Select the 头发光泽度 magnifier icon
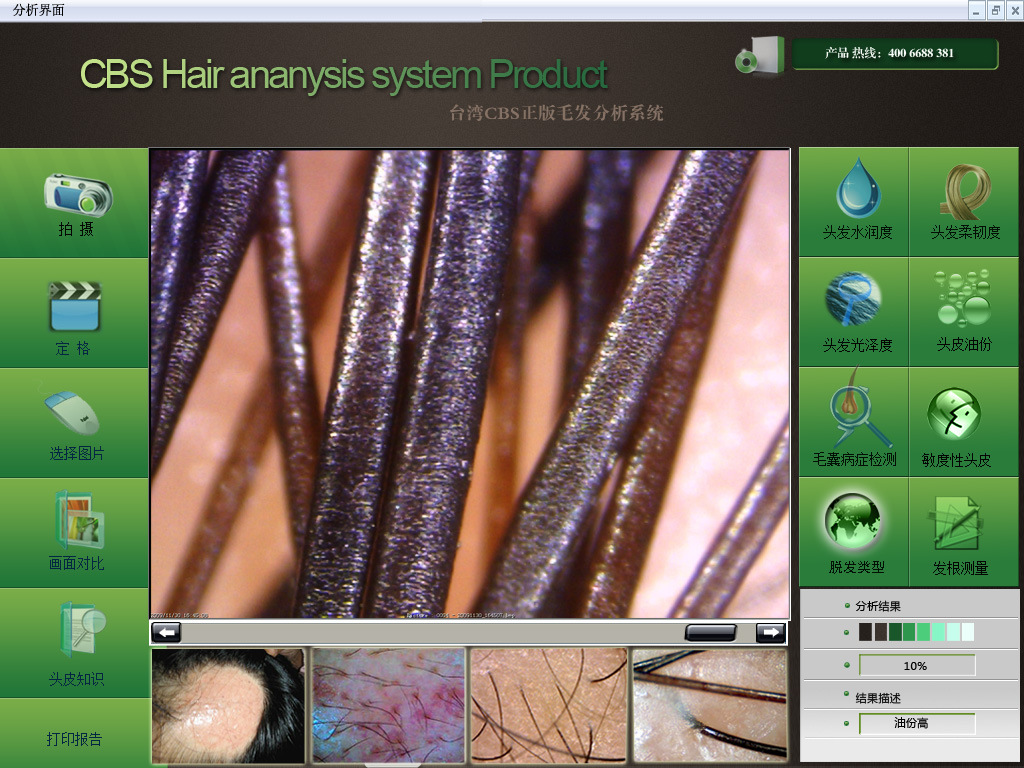1024x768 pixels. pos(853,299)
